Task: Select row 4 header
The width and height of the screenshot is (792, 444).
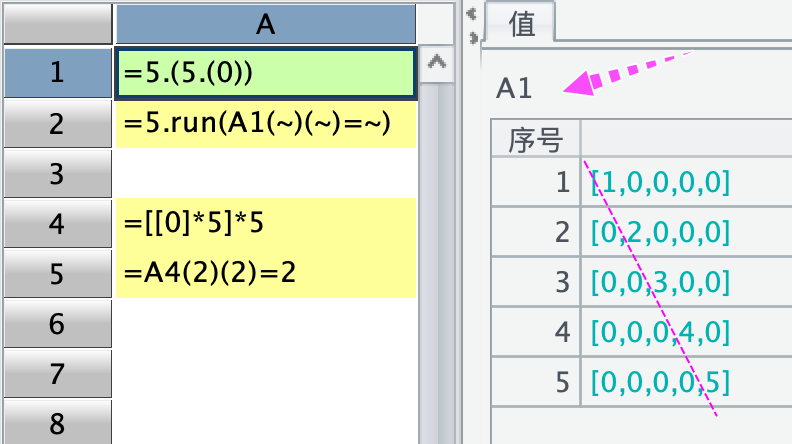Action: (x=58, y=223)
